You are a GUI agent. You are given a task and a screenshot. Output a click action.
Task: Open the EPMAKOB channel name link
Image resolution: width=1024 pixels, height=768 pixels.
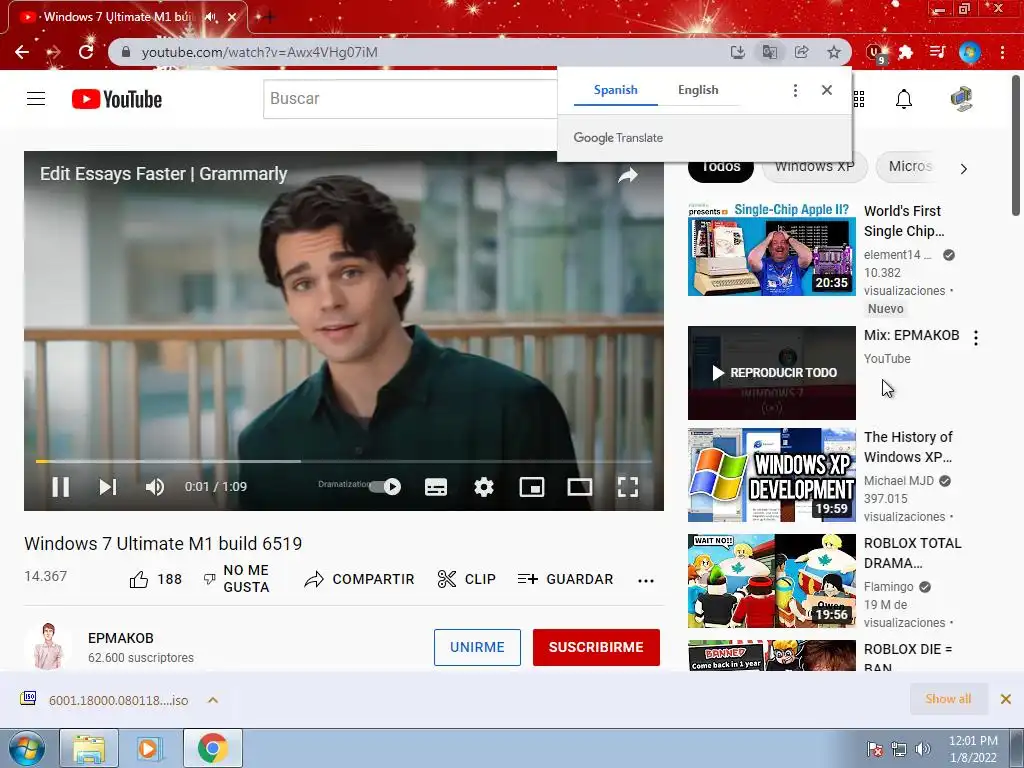tap(121, 638)
